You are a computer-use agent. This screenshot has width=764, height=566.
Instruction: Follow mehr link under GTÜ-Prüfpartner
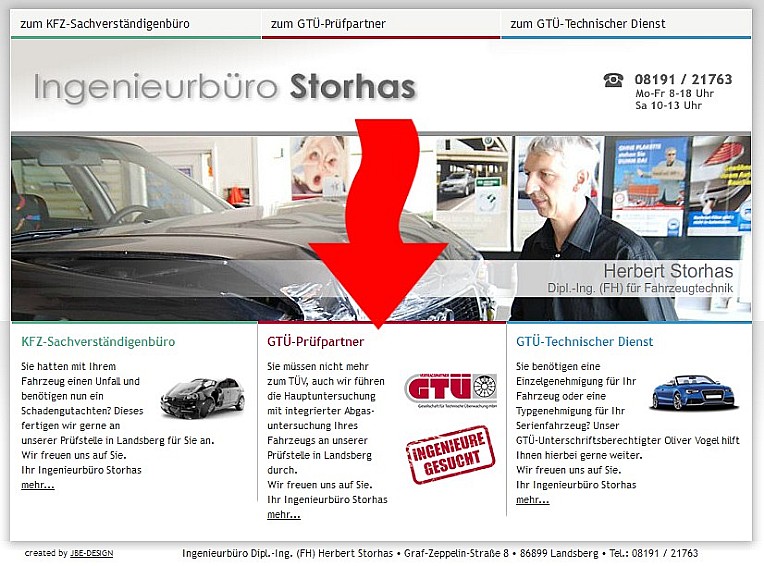point(284,514)
